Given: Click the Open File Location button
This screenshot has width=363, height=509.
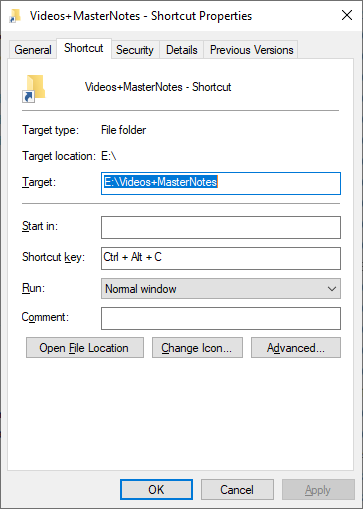Looking at the screenshot, I should point(85,348).
